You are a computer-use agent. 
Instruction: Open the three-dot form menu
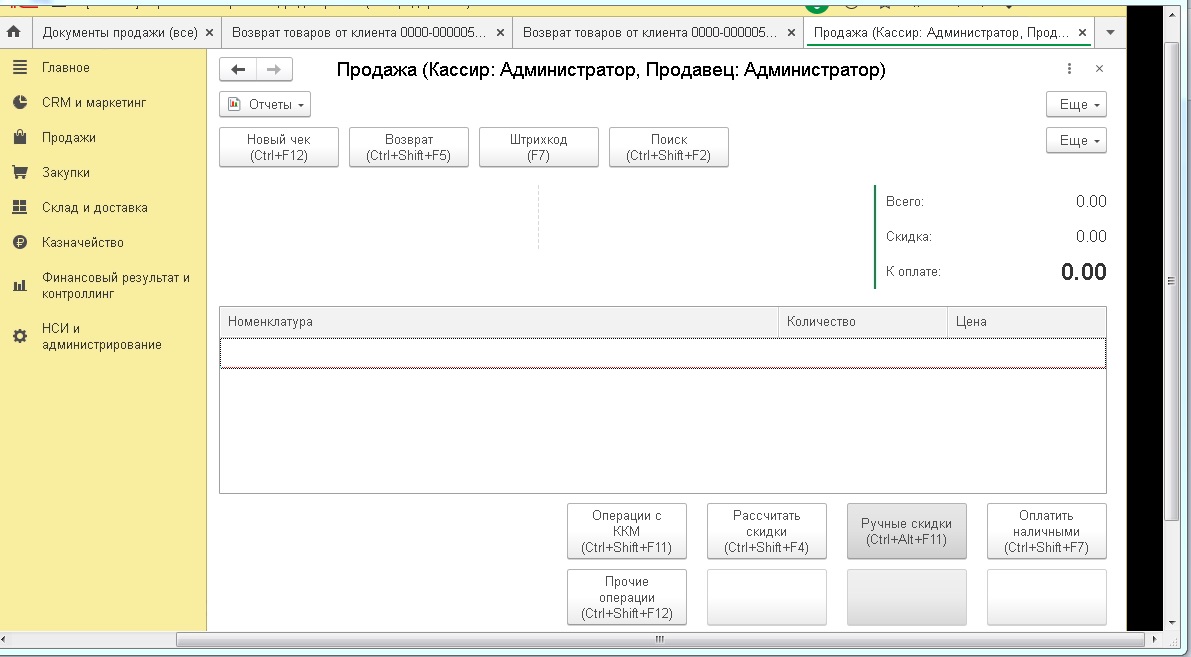1069,69
